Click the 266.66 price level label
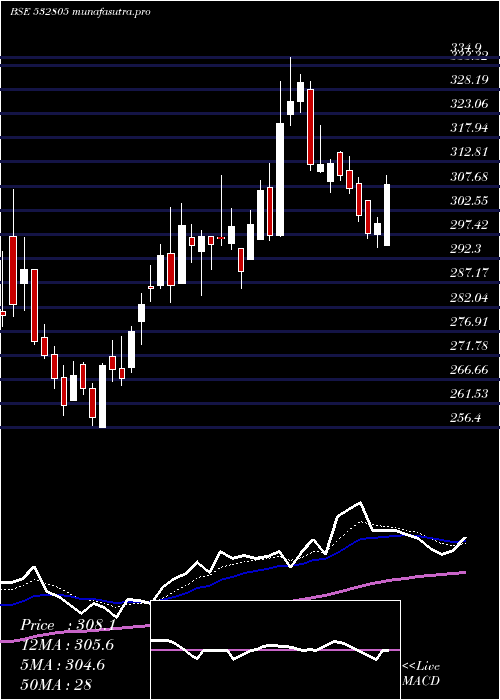Viewport: 500px width, 700px height. coord(469,370)
